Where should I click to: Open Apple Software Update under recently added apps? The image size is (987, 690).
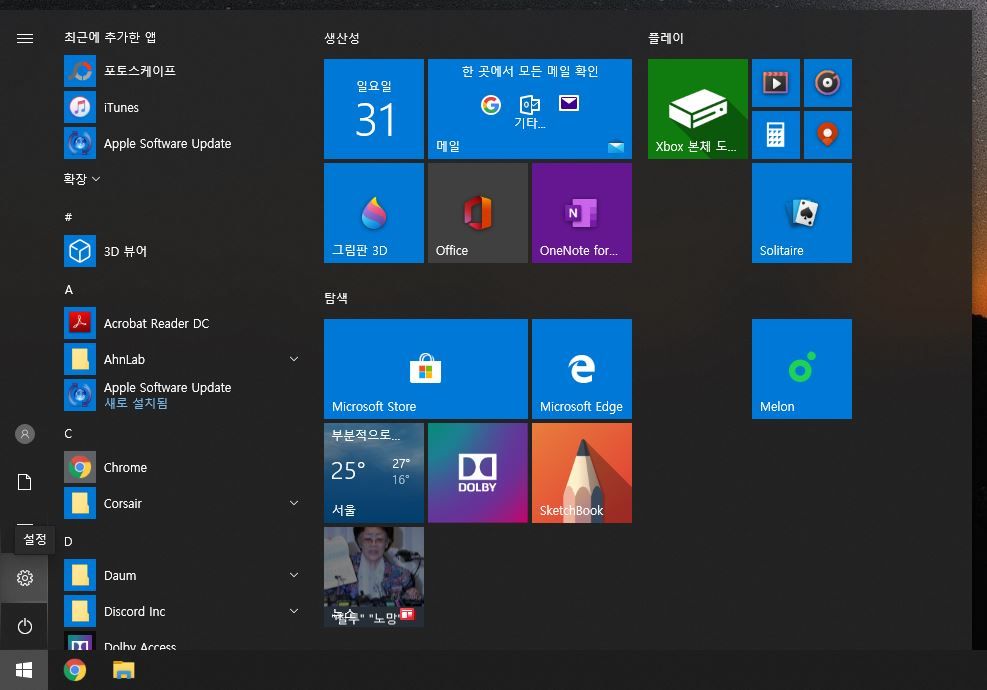[x=183, y=143]
